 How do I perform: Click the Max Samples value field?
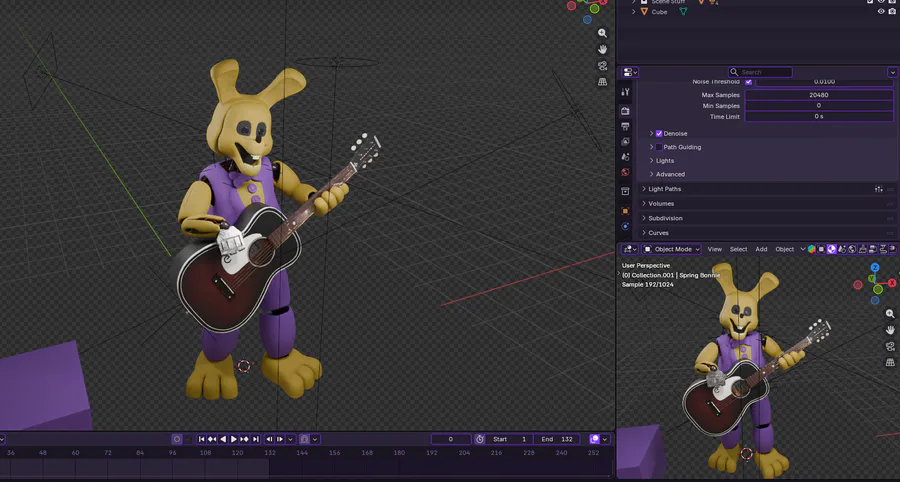point(819,95)
